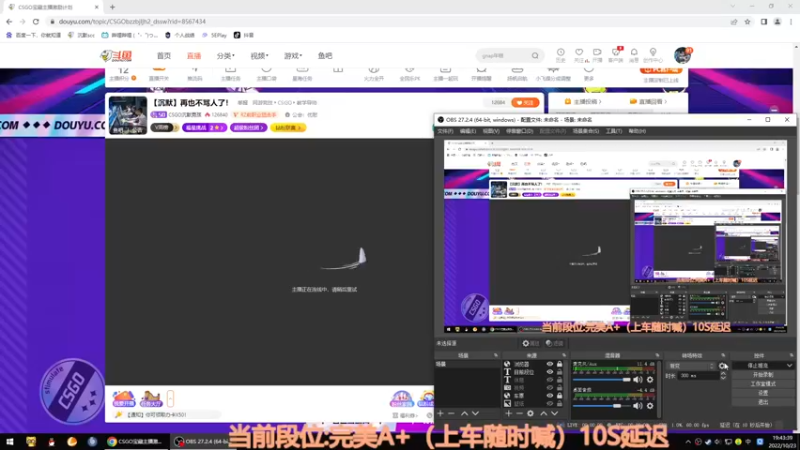This screenshot has width=800, height=450.
Task: Pop out the Sources dock panel
Action: tap(564, 355)
